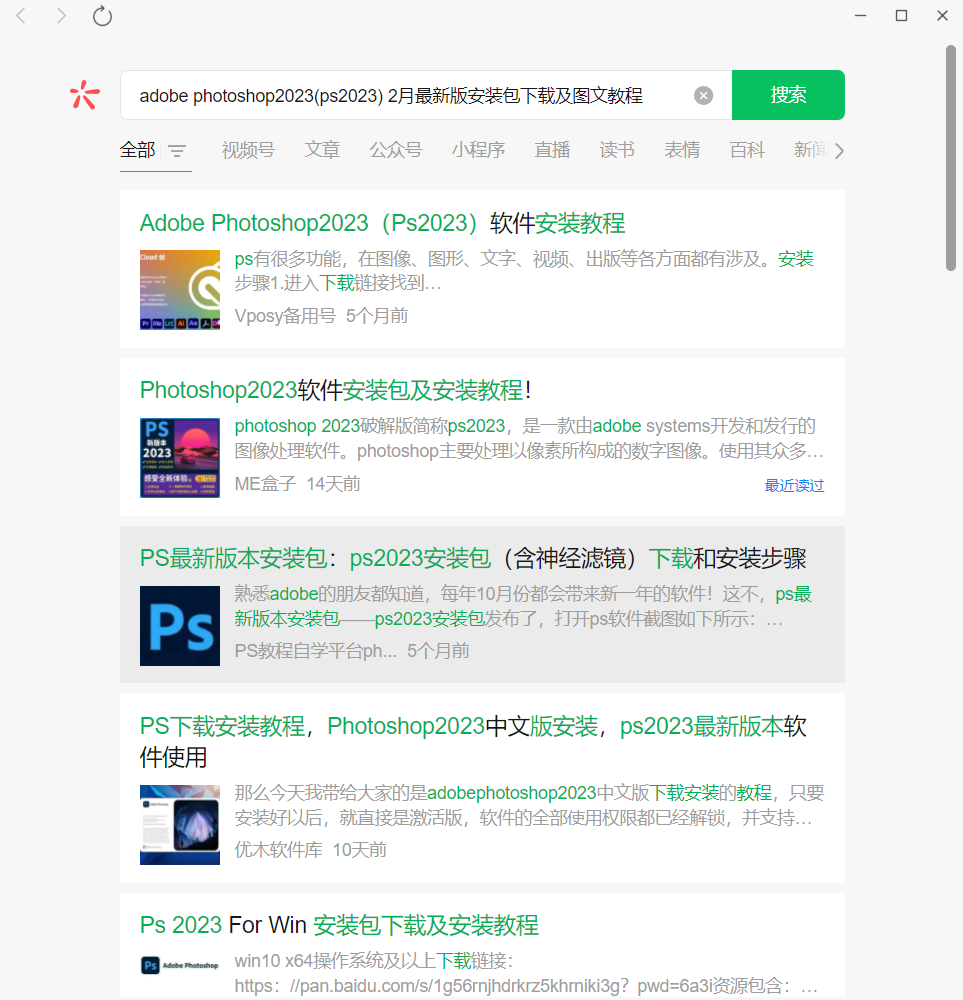This screenshot has height=1000, width=963.
Task: Click the vertical scrollbar thumb
Action: pos(950,158)
